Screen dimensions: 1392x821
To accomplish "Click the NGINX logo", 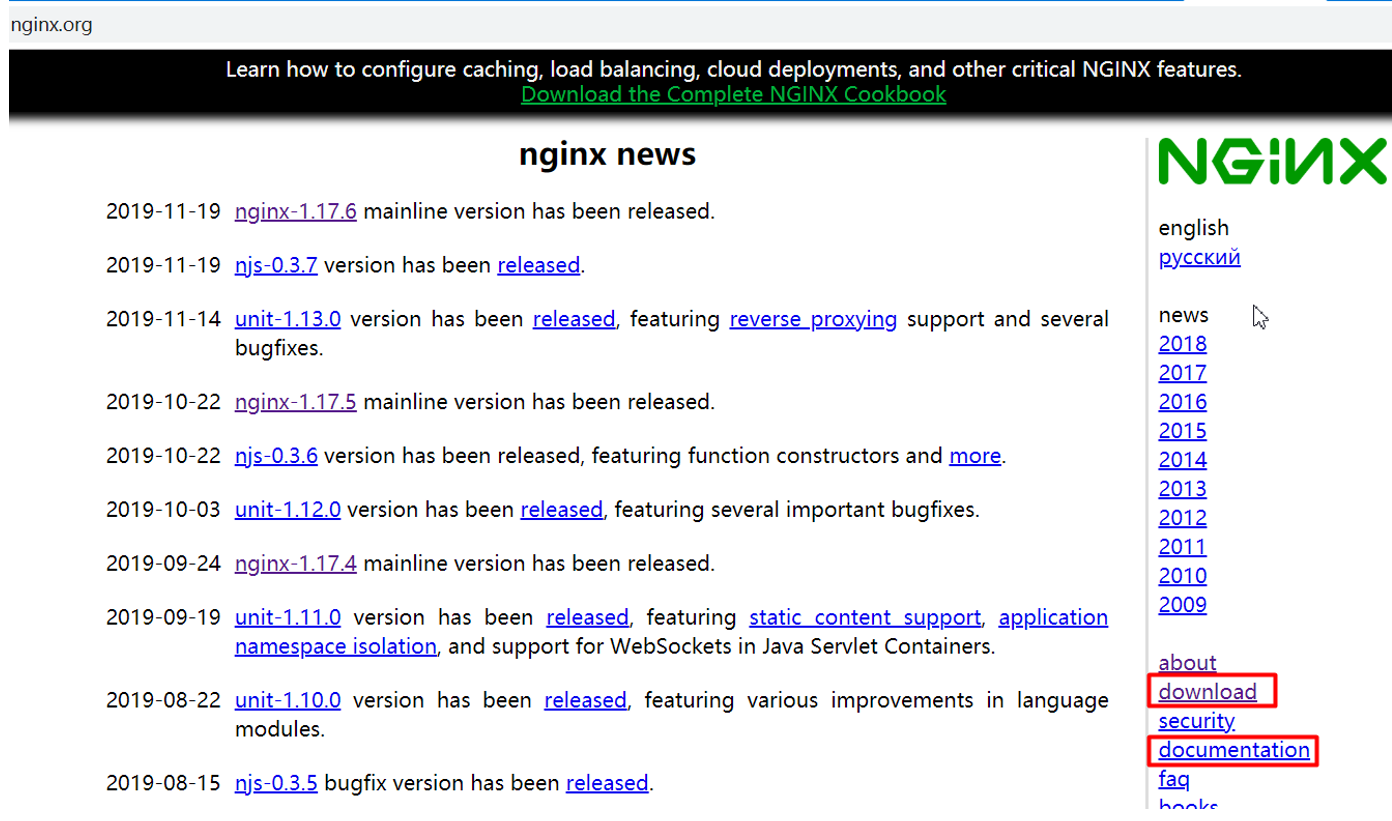I will point(1273,161).
